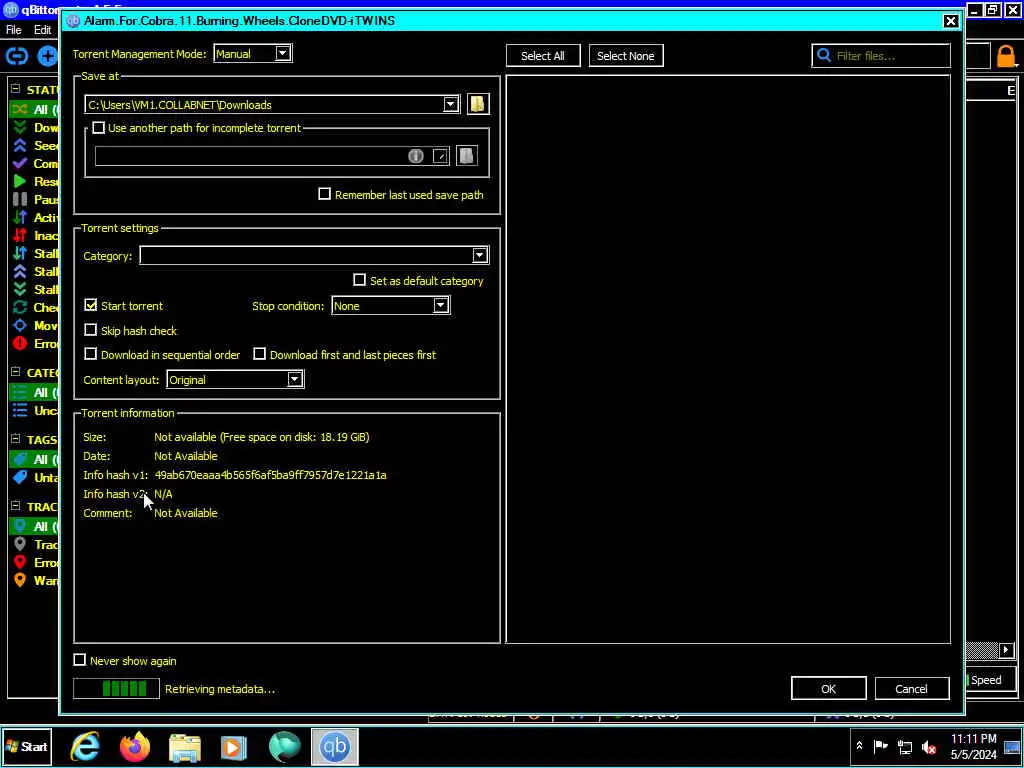Open Internet Explorer from taskbar
This screenshot has width=1024, height=768.
[85, 746]
